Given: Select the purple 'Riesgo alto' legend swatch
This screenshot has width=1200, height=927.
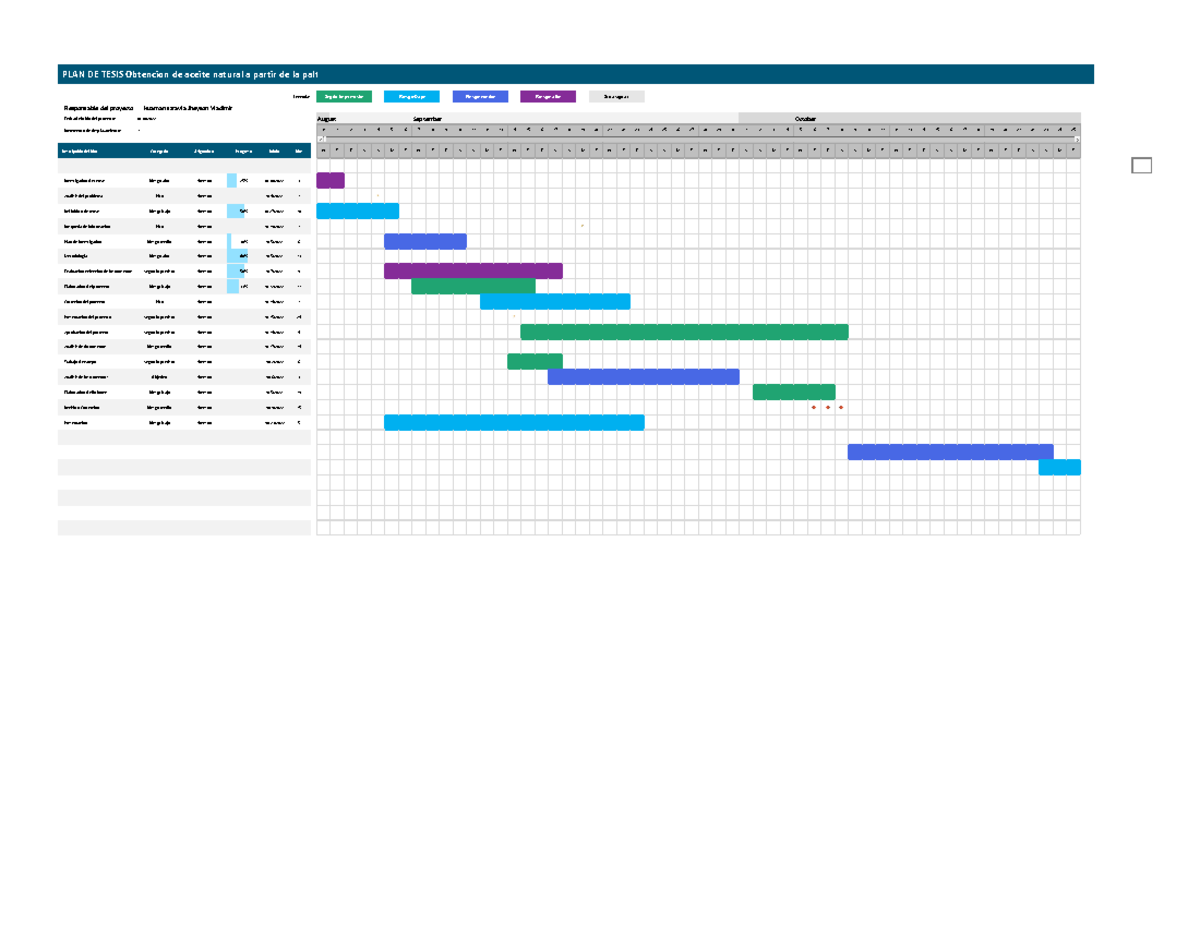Looking at the screenshot, I should 548,96.
